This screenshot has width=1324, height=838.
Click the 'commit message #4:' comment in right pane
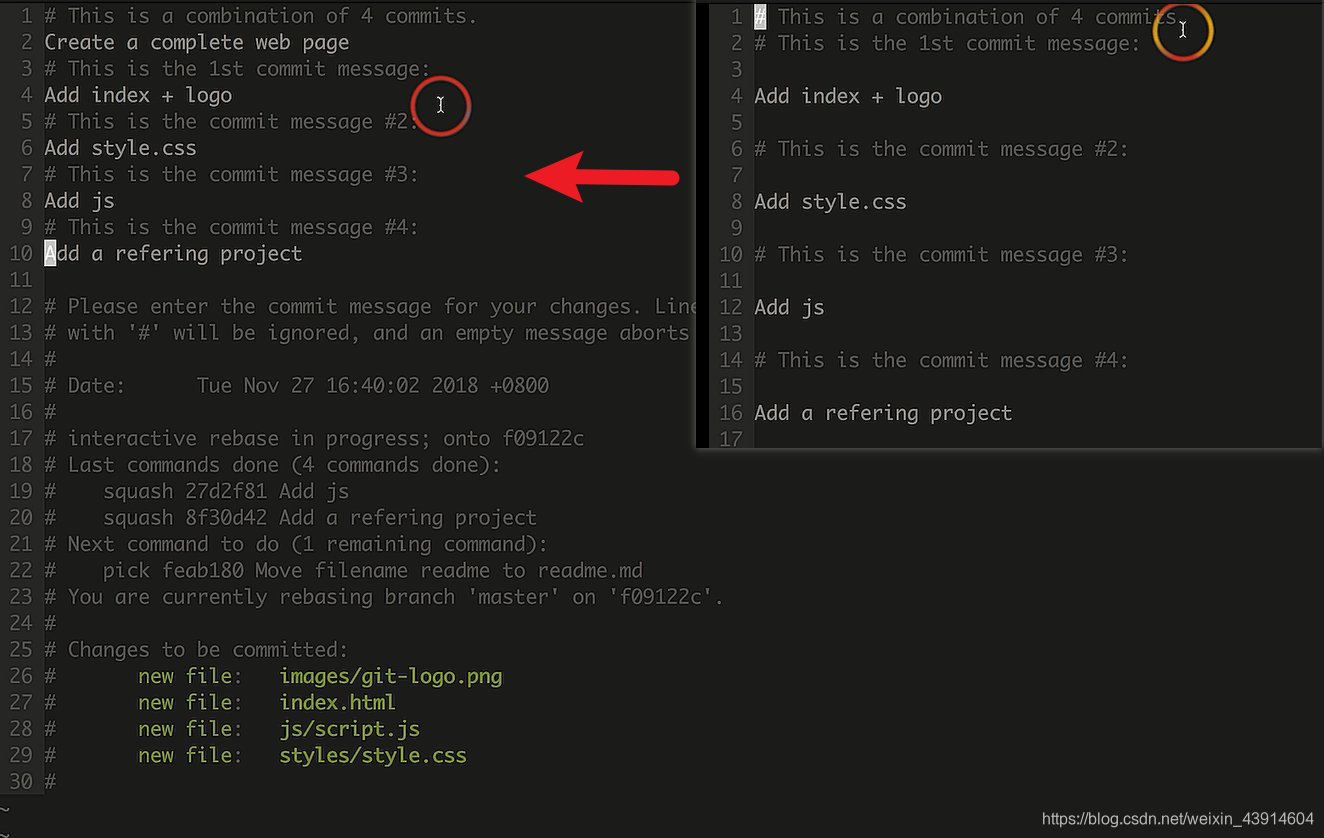click(941, 360)
